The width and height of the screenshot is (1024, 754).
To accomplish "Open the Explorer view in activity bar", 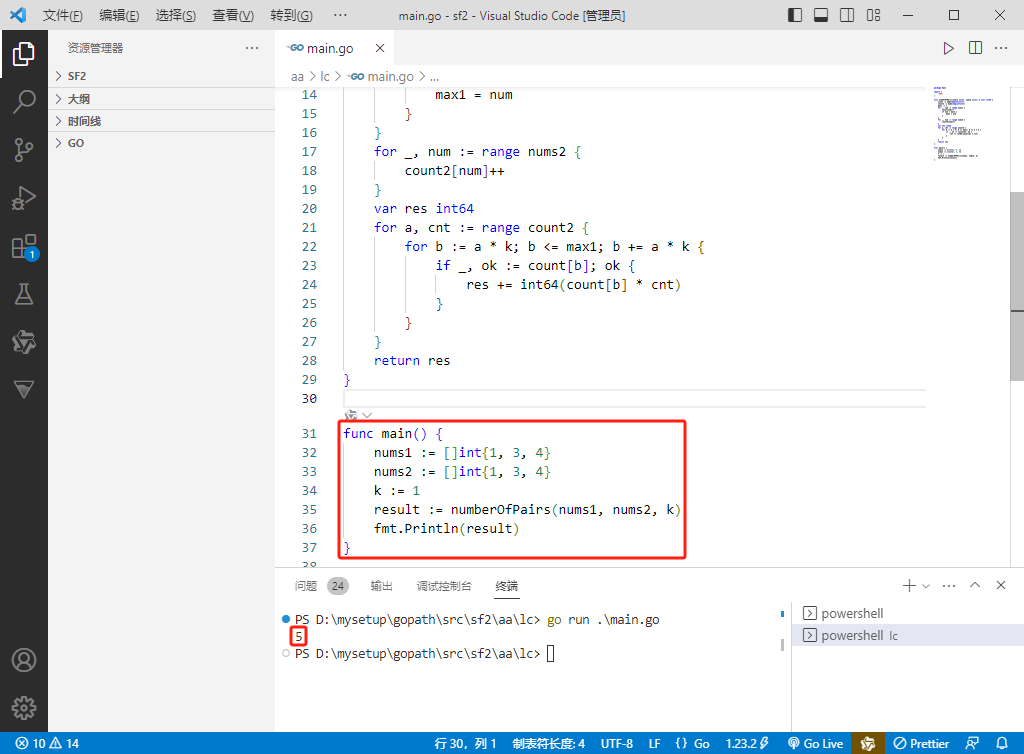I will pyautogui.click(x=24, y=54).
